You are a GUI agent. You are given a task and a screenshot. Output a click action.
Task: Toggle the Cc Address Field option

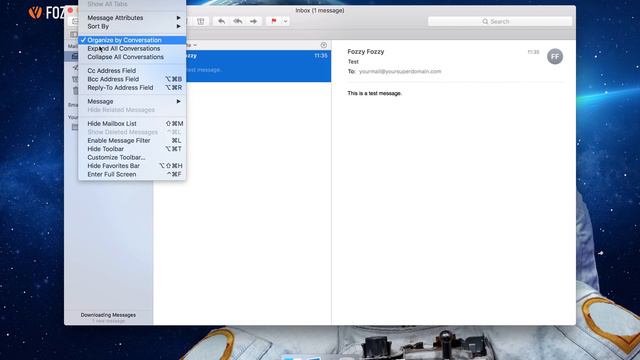132,71
